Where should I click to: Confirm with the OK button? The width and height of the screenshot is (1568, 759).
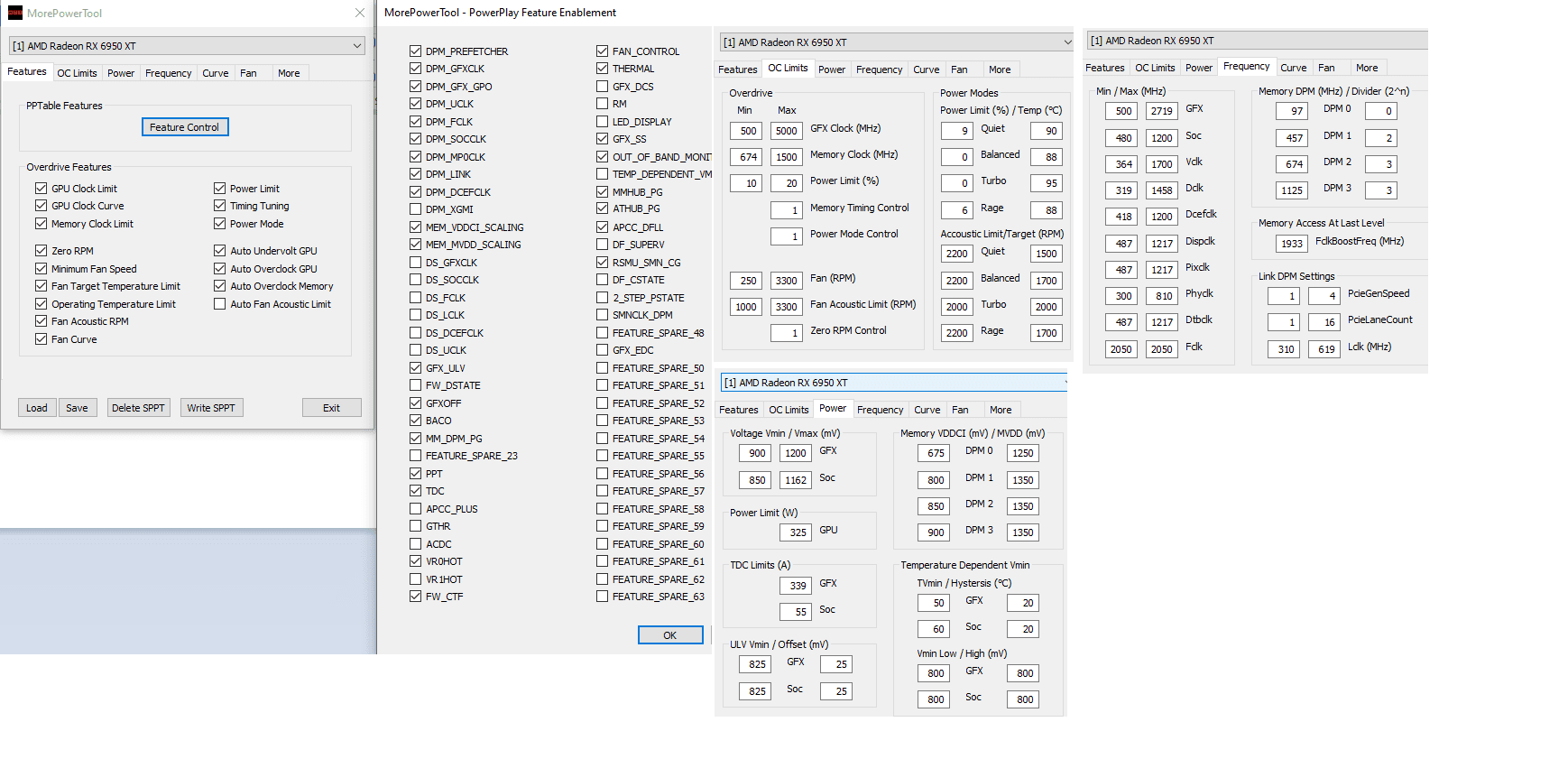[669, 635]
